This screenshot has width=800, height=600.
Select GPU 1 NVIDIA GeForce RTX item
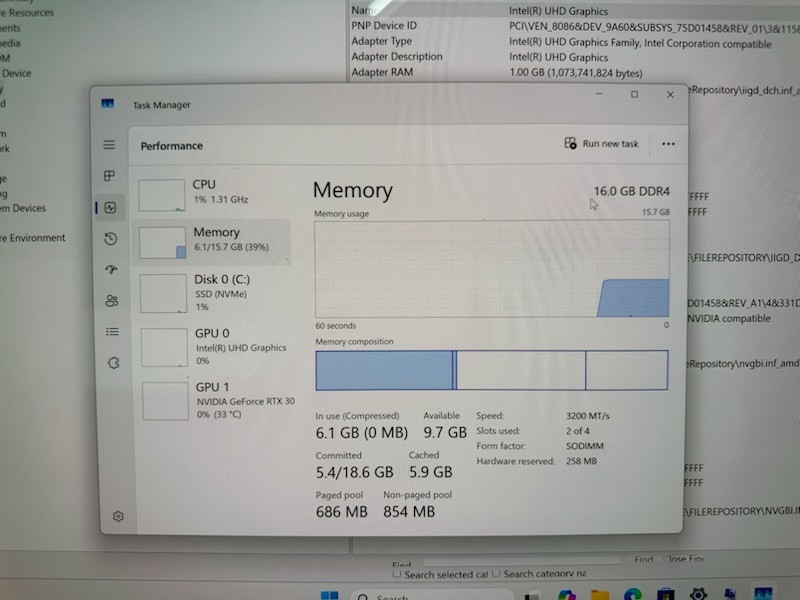216,401
